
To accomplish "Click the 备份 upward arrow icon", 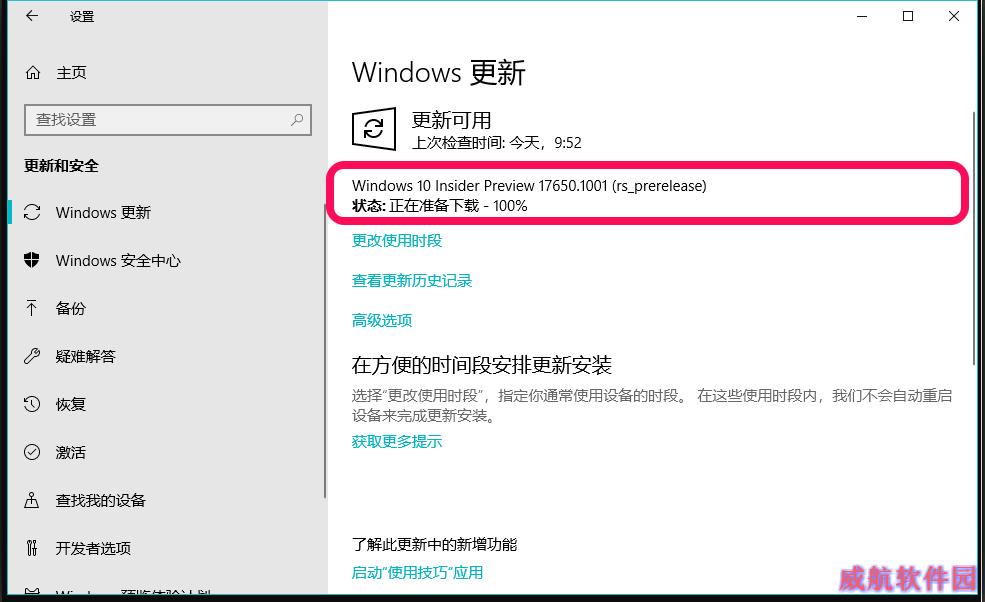I will coord(31,308).
